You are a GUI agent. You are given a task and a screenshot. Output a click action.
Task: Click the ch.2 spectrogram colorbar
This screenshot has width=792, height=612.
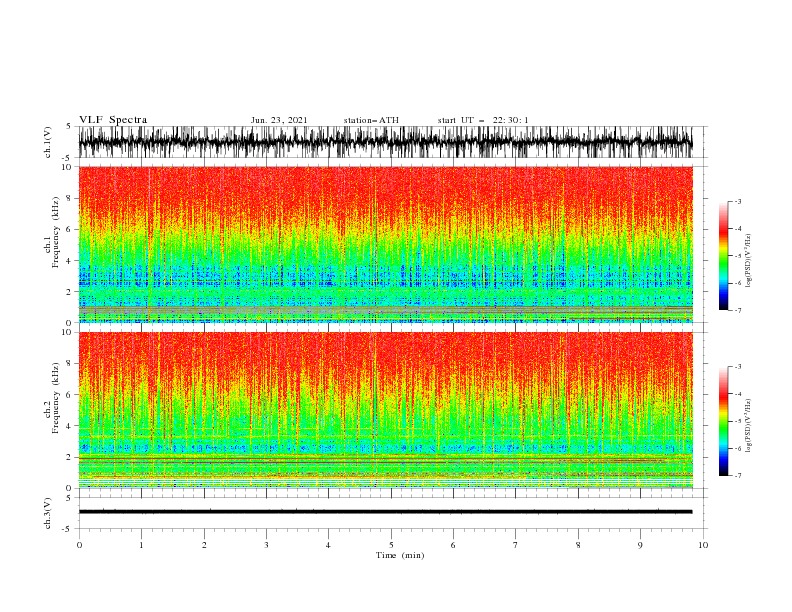coord(723,421)
